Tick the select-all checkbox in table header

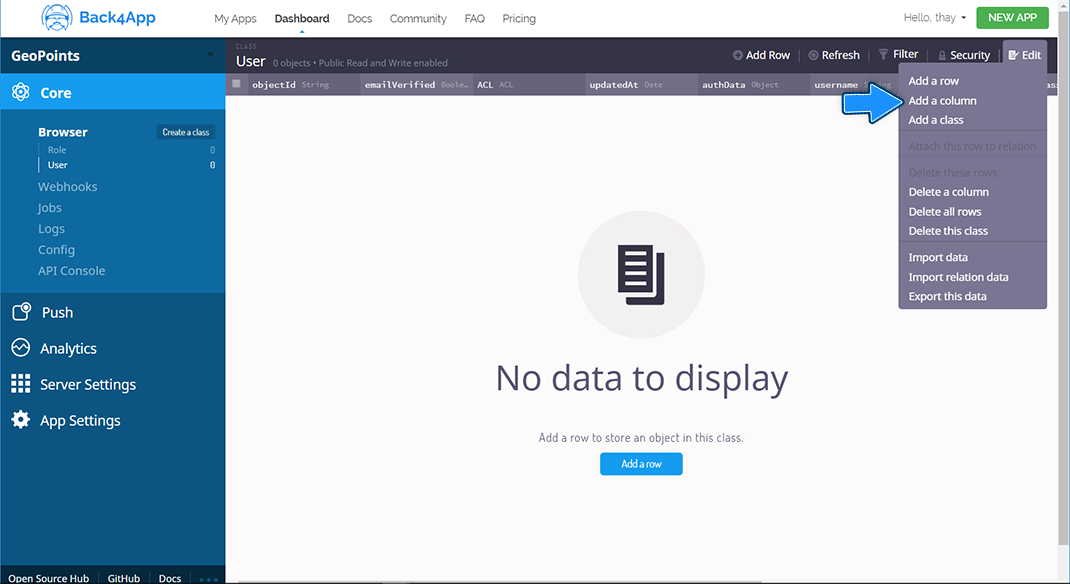[x=236, y=84]
